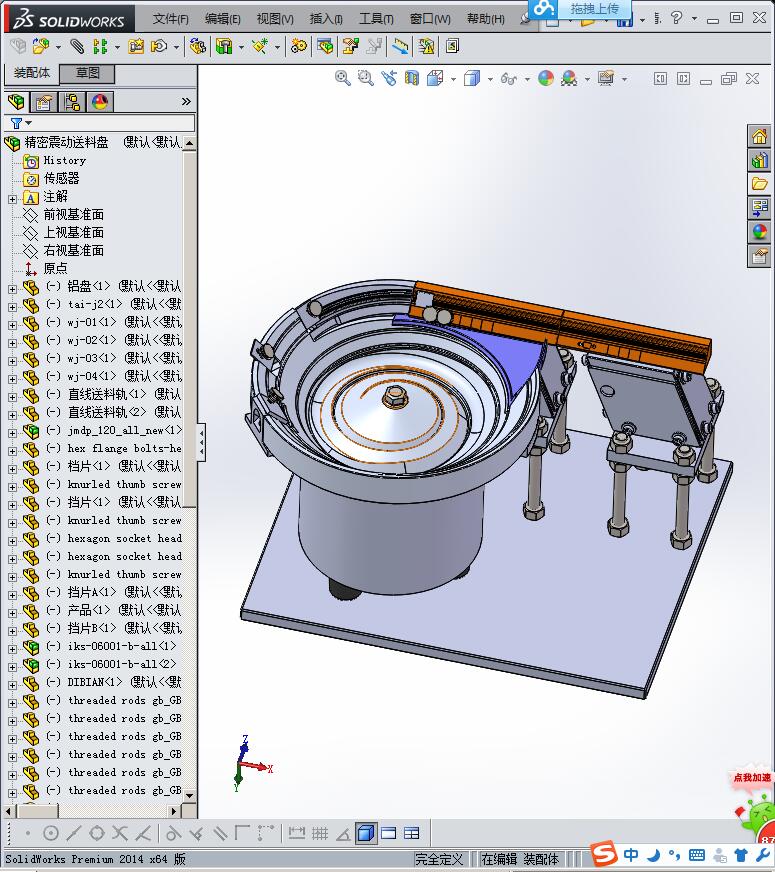Open the DisplayManager panel tab
Viewport: 775px width, 872px height.
(100, 102)
